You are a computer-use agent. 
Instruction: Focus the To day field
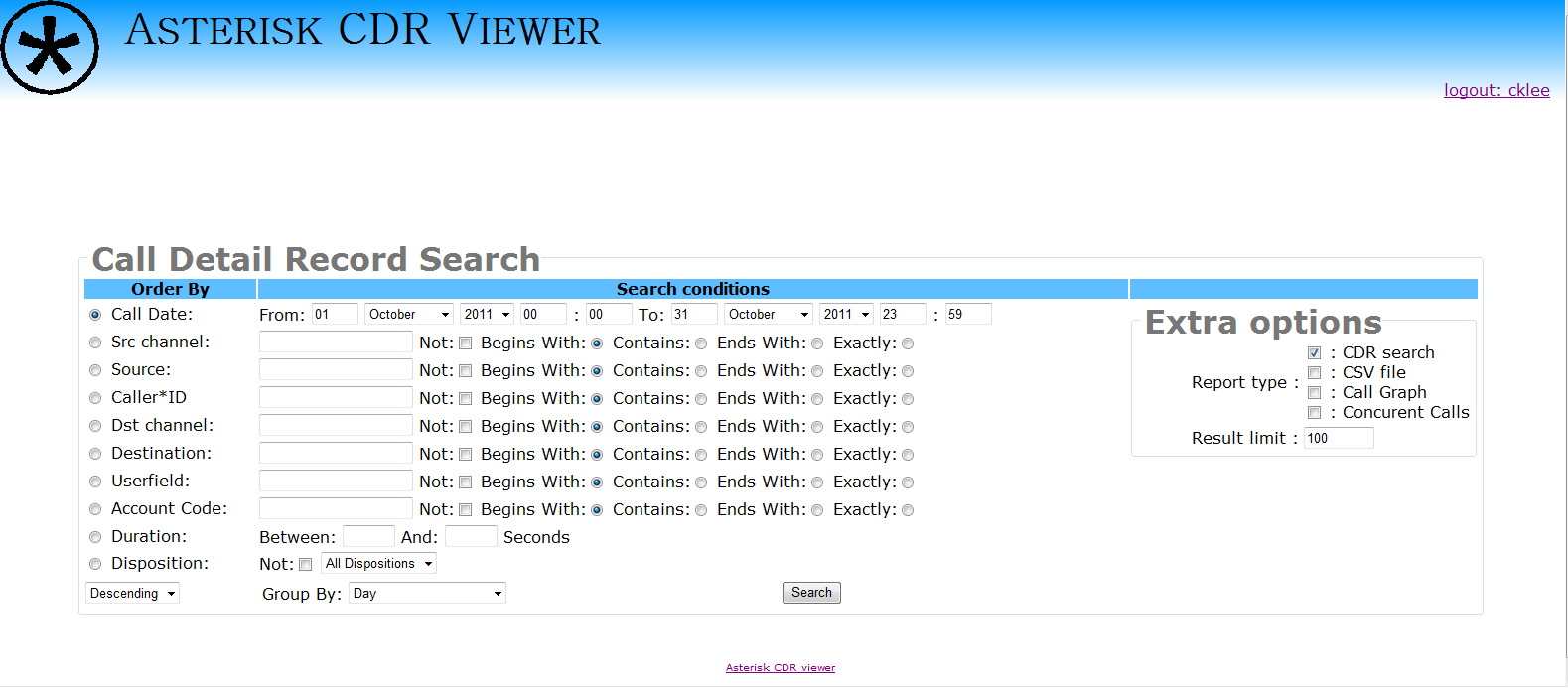[x=694, y=314]
